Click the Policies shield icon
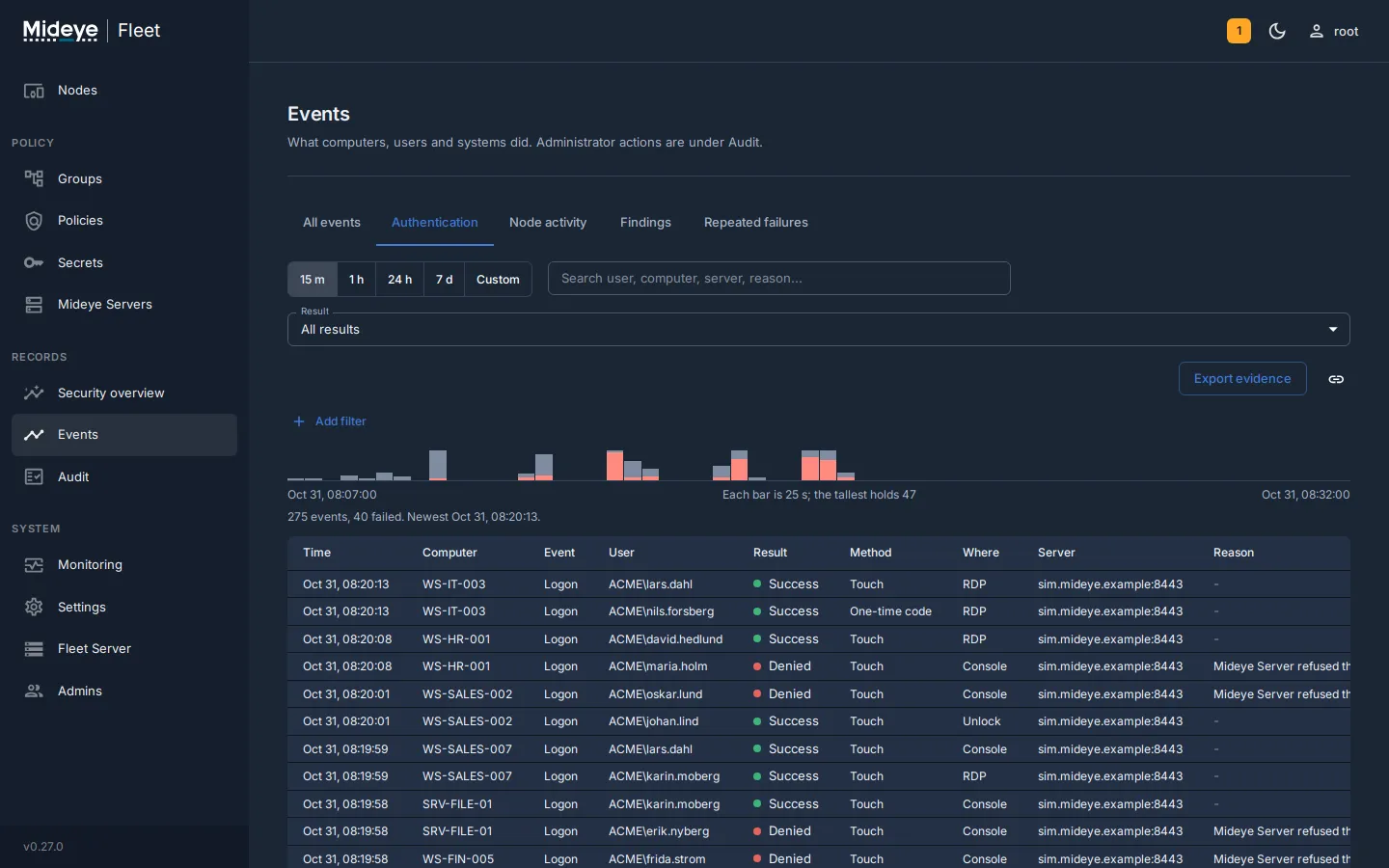Image resolution: width=1389 pixels, height=868 pixels. click(34, 221)
